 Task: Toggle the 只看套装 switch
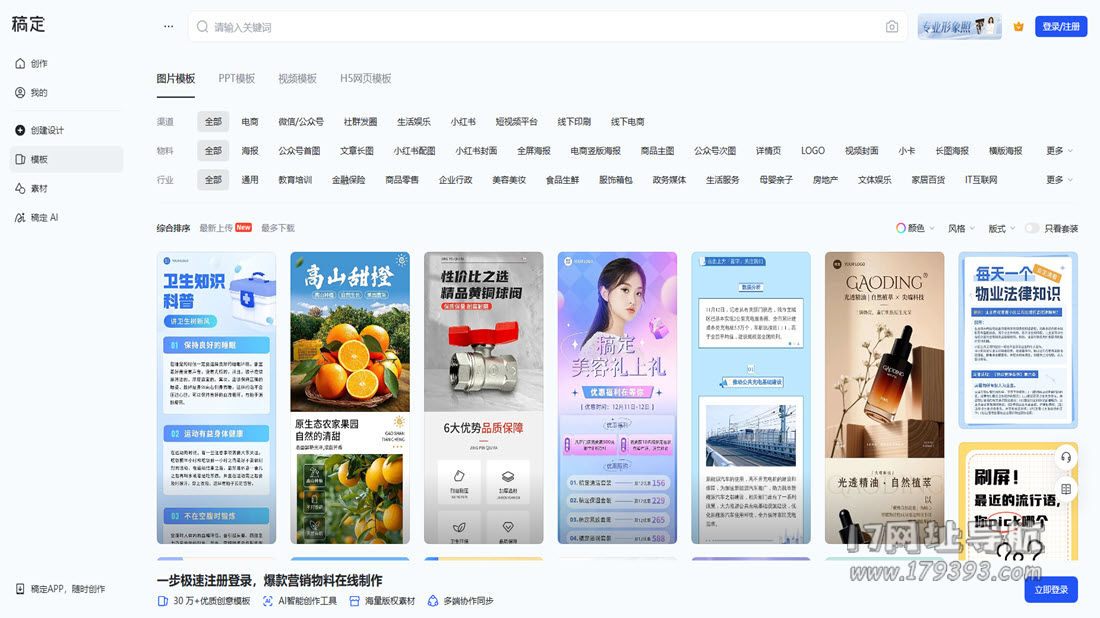[x=1031, y=229]
